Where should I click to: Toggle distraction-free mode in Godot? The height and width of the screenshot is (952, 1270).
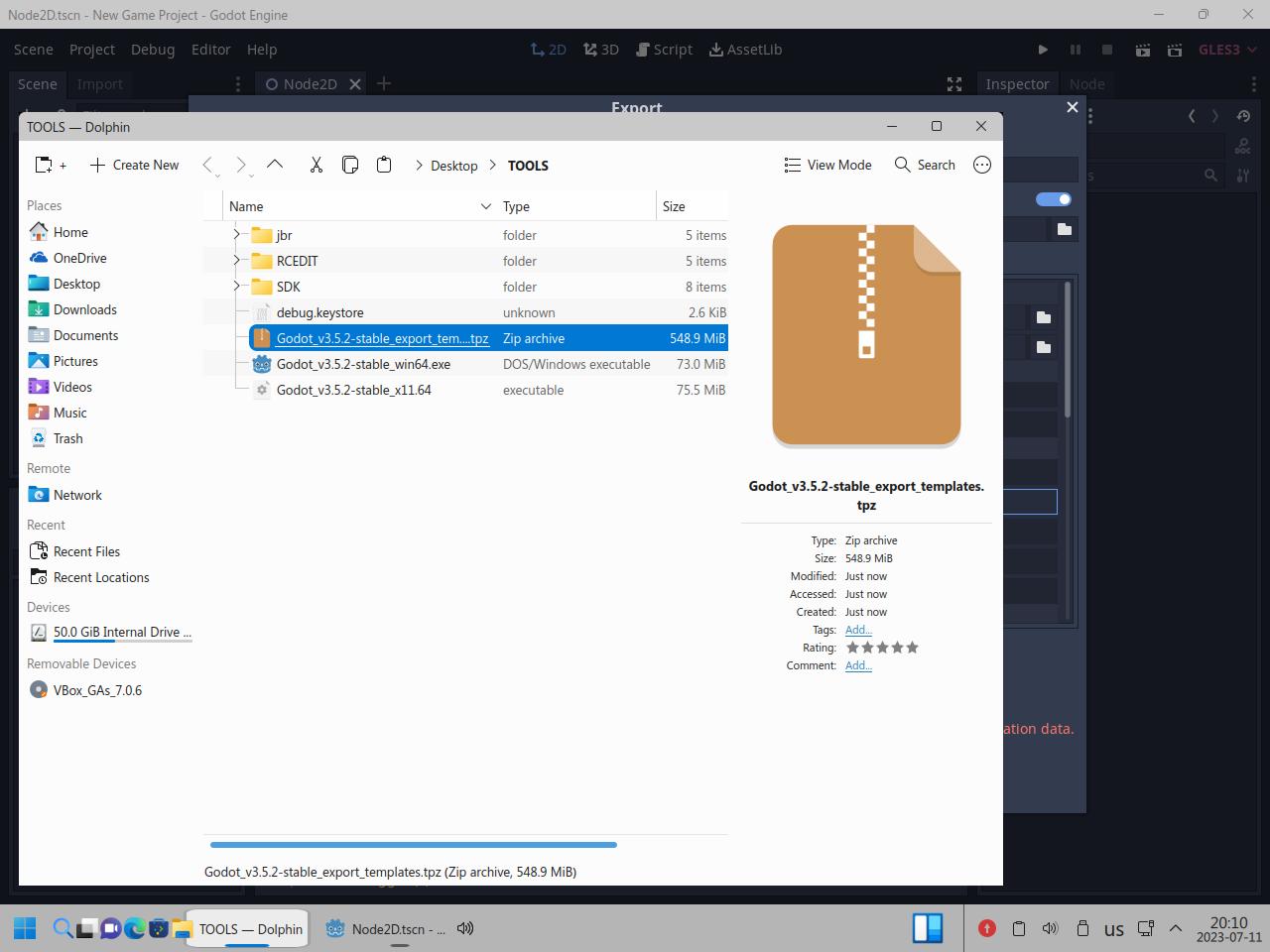pos(954,84)
